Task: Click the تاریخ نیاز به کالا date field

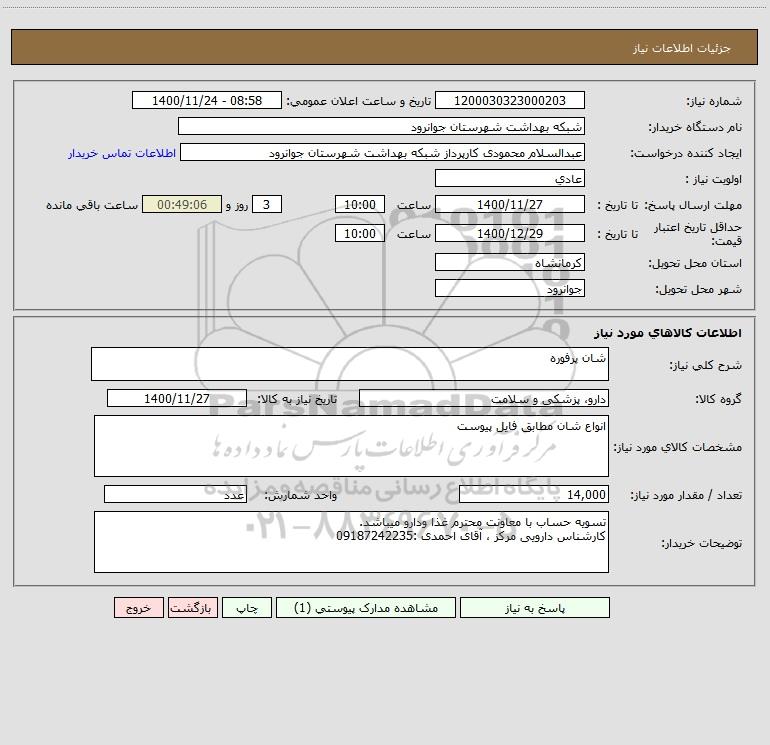Action: tap(177, 398)
